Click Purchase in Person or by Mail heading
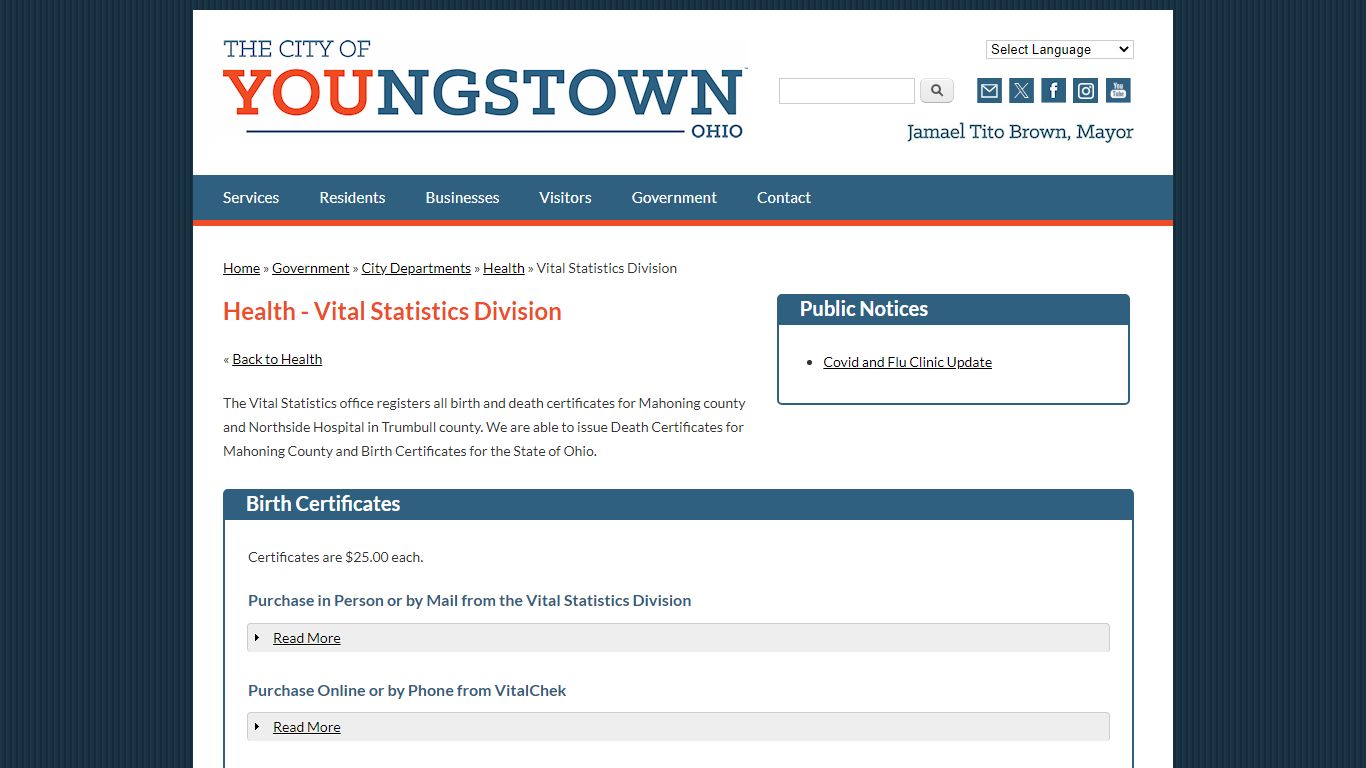The image size is (1366, 768). coord(469,600)
